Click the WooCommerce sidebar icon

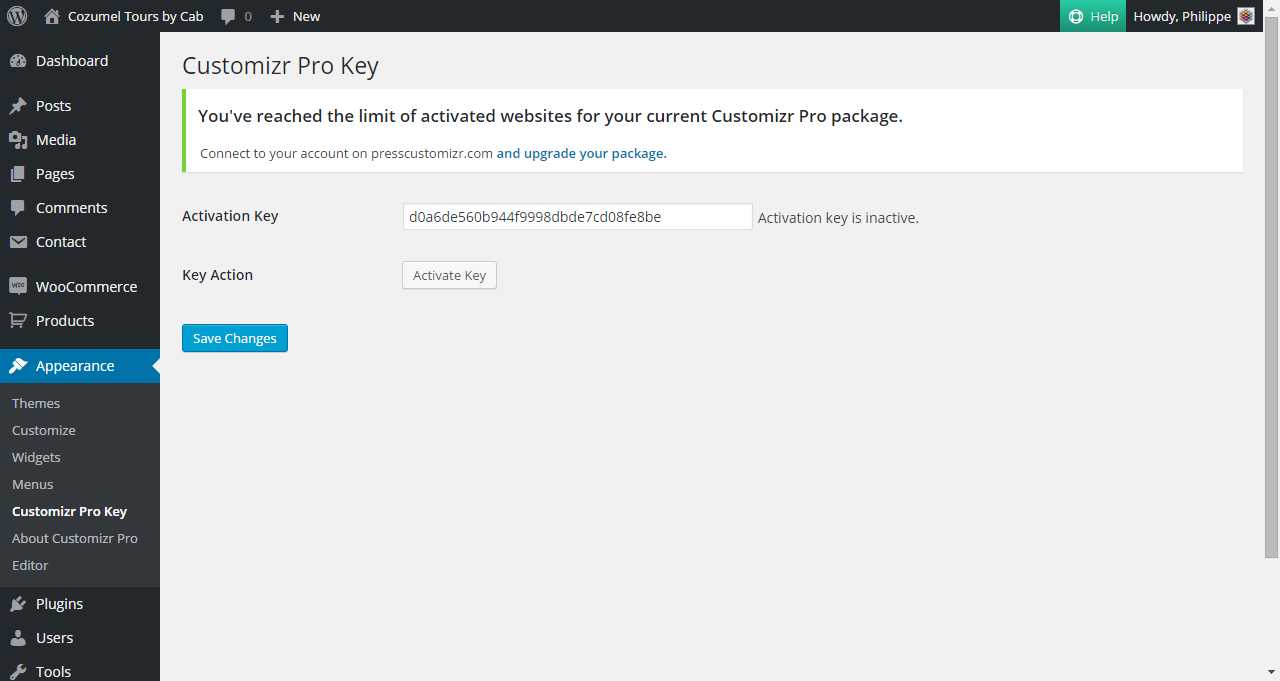click(x=18, y=287)
